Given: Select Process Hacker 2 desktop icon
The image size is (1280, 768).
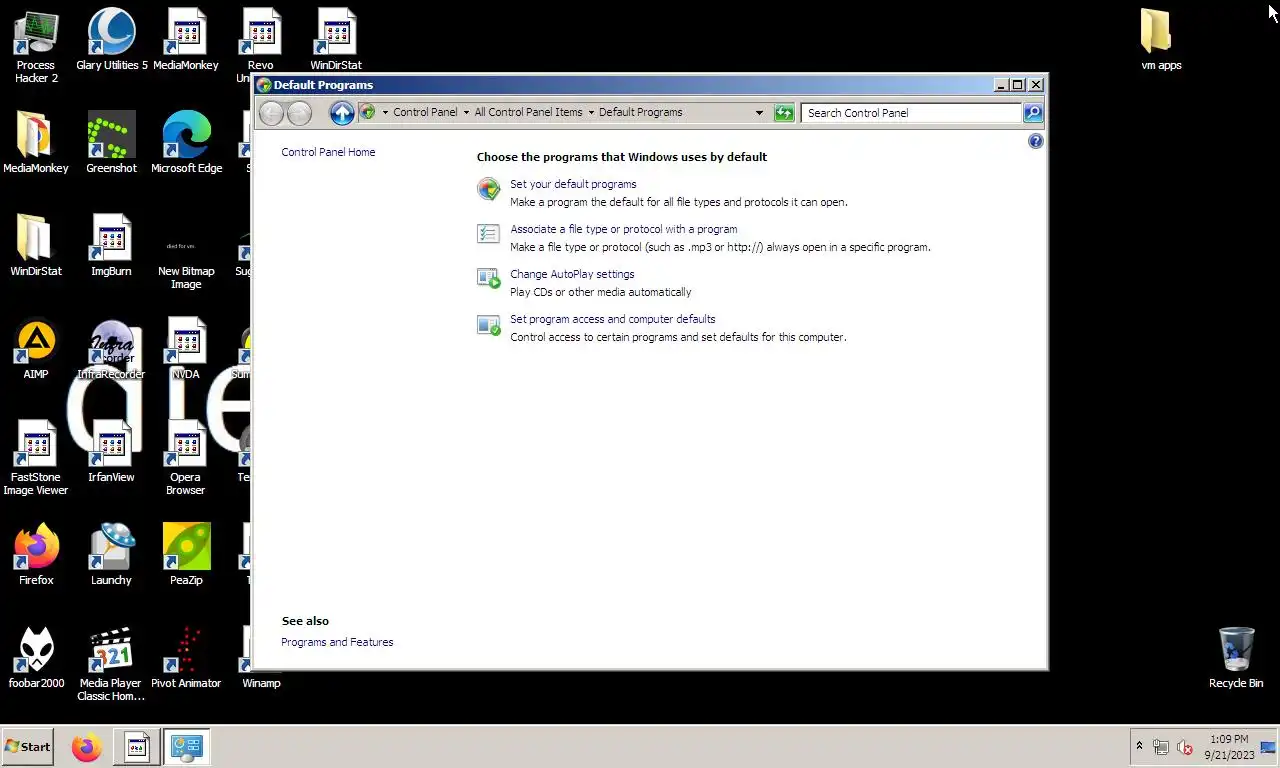Looking at the screenshot, I should (x=36, y=47).
